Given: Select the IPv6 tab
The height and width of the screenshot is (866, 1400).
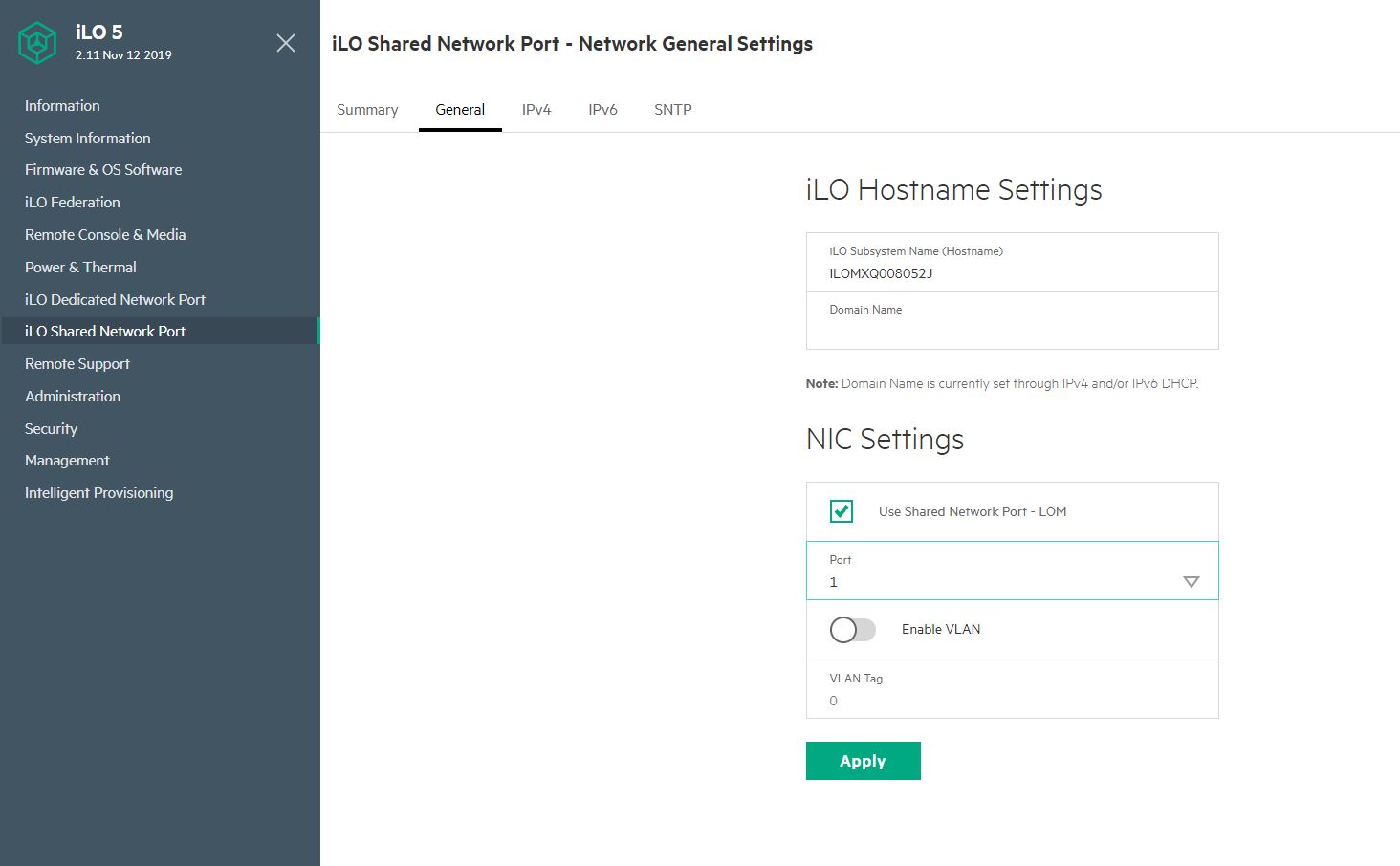Looking at the screenshot, I should coord(602,110).
